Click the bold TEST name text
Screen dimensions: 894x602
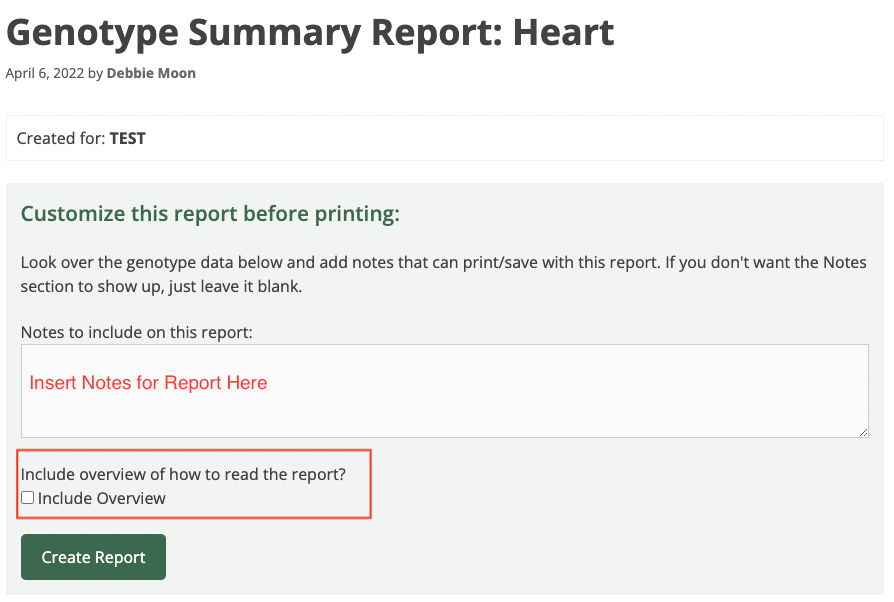(128, 139)
